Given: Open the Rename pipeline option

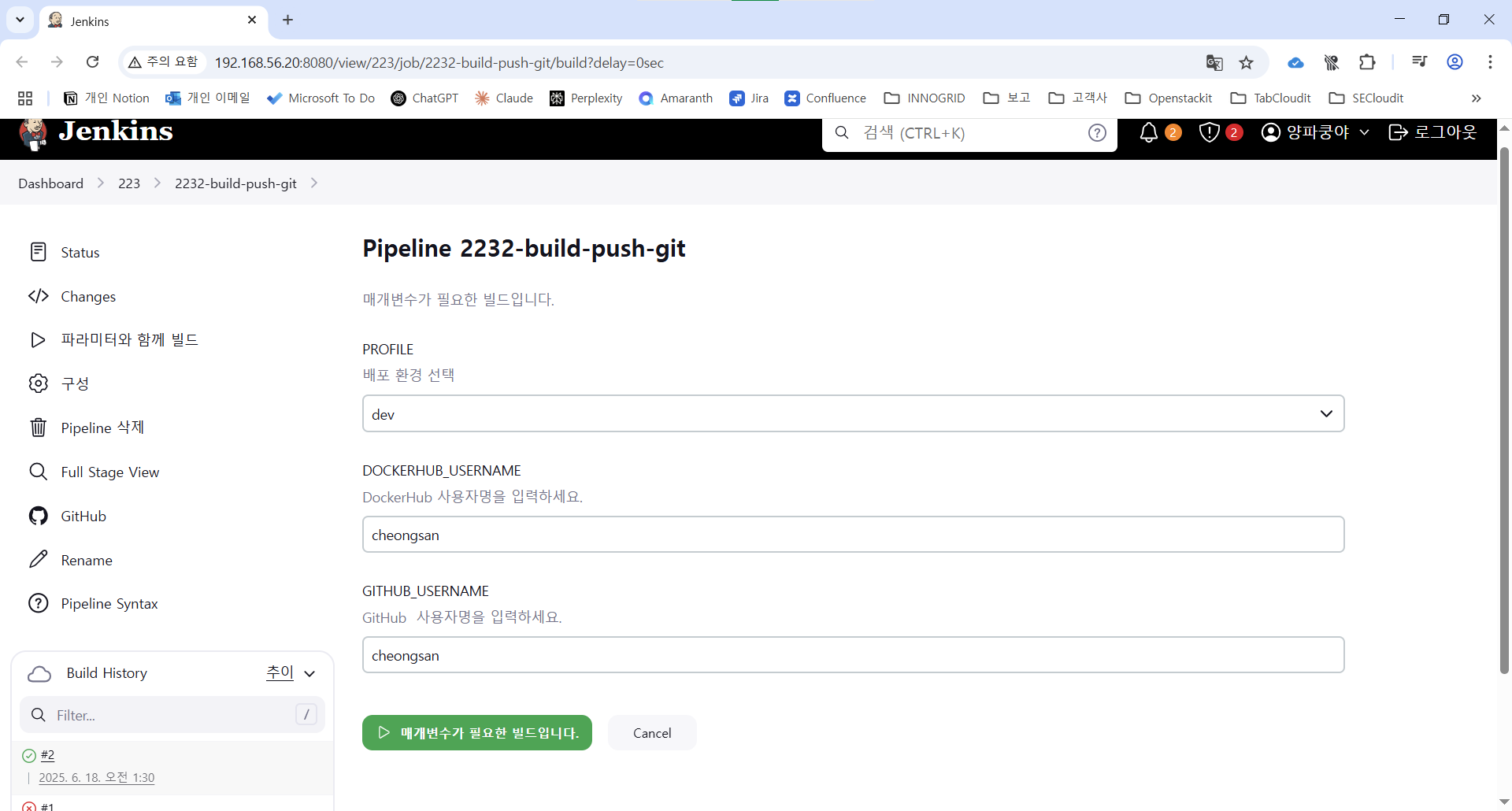Looking at the screenshot, I should pyautogui.click(x=86, y=561).
